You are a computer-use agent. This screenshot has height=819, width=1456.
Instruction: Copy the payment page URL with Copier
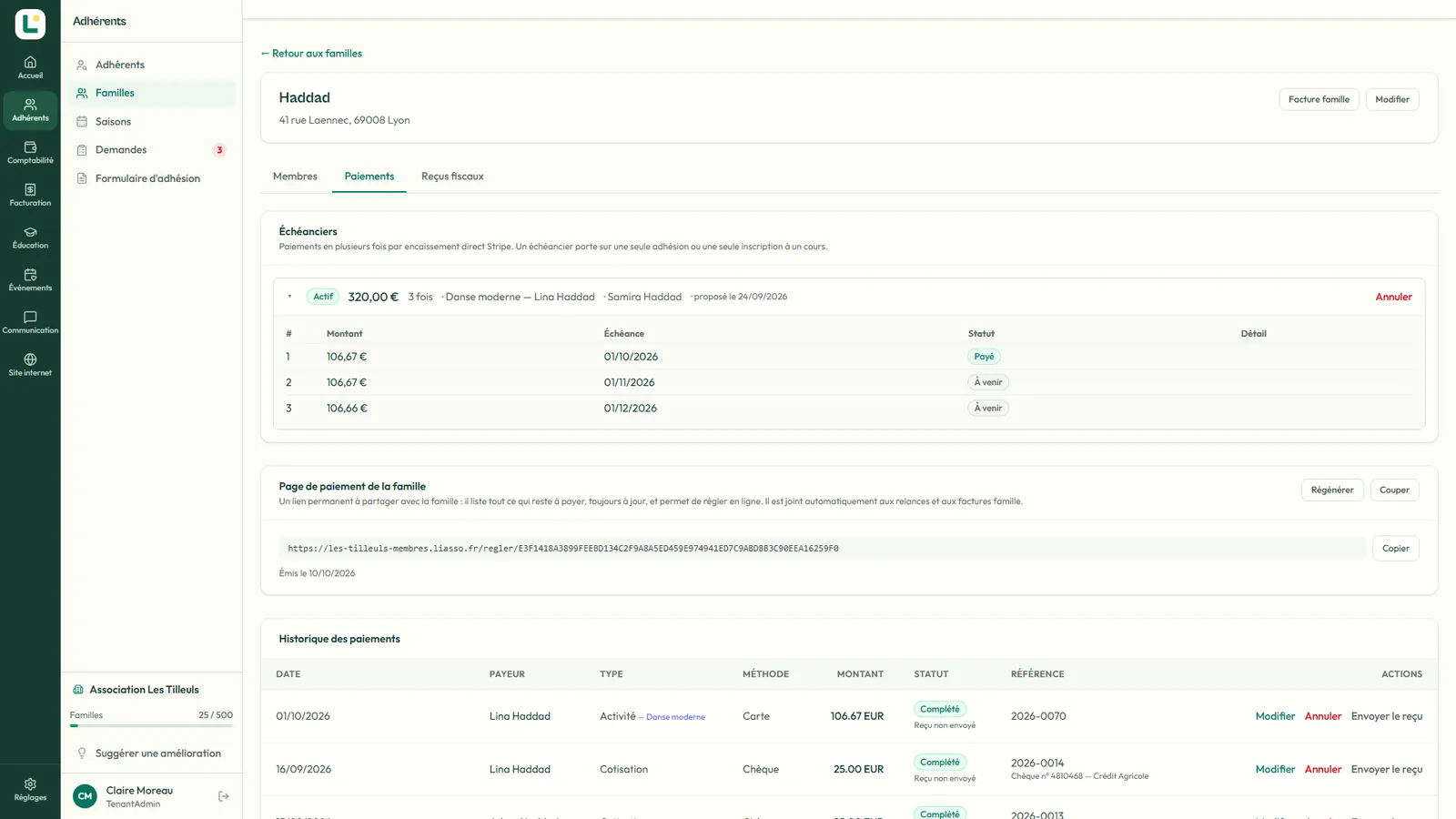pos(1396,548)
